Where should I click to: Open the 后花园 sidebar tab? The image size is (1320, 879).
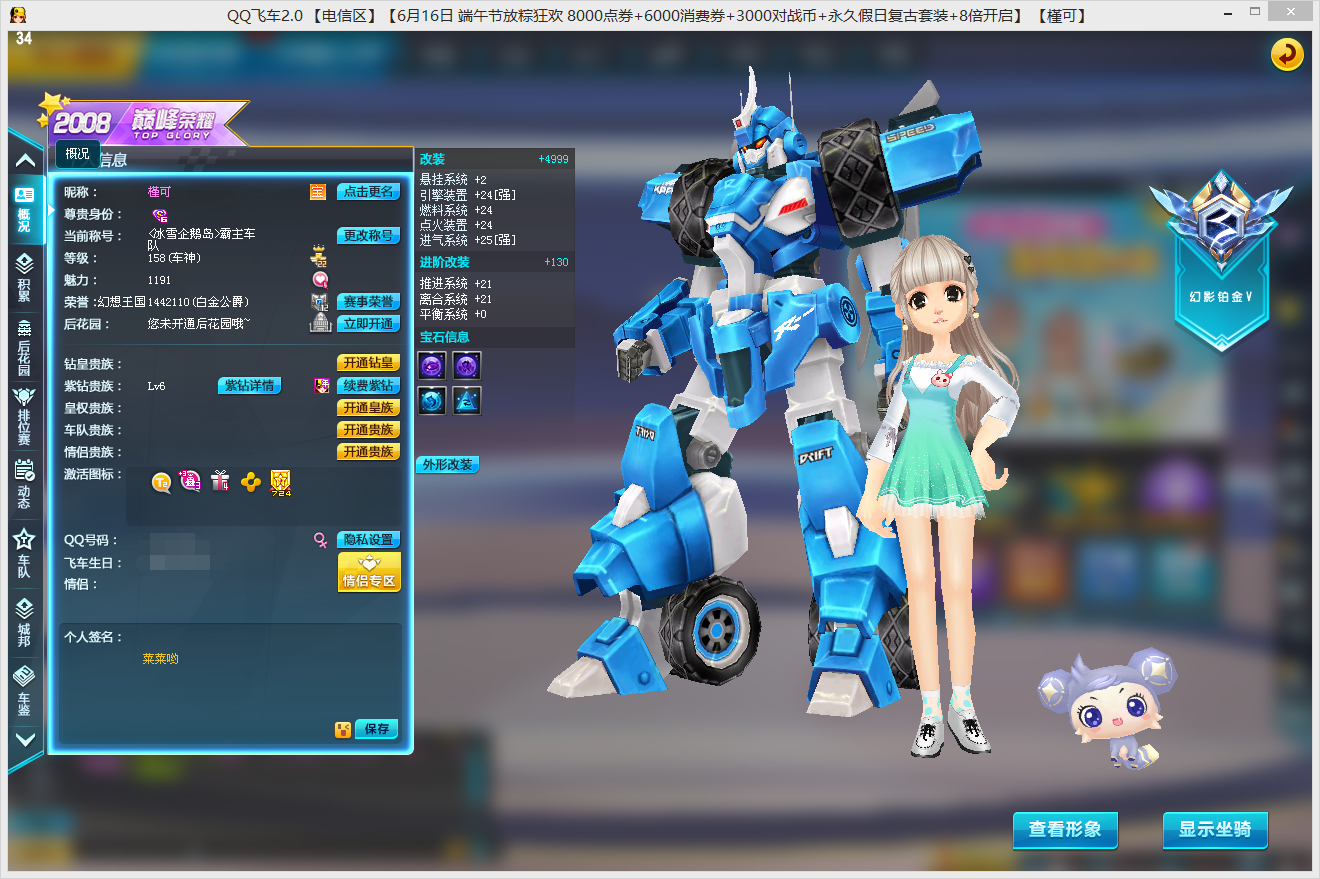click(25, 345)
